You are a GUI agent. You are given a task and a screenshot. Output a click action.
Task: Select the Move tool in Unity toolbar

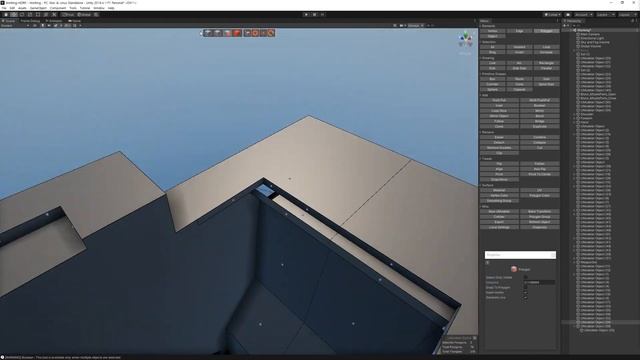14,15
